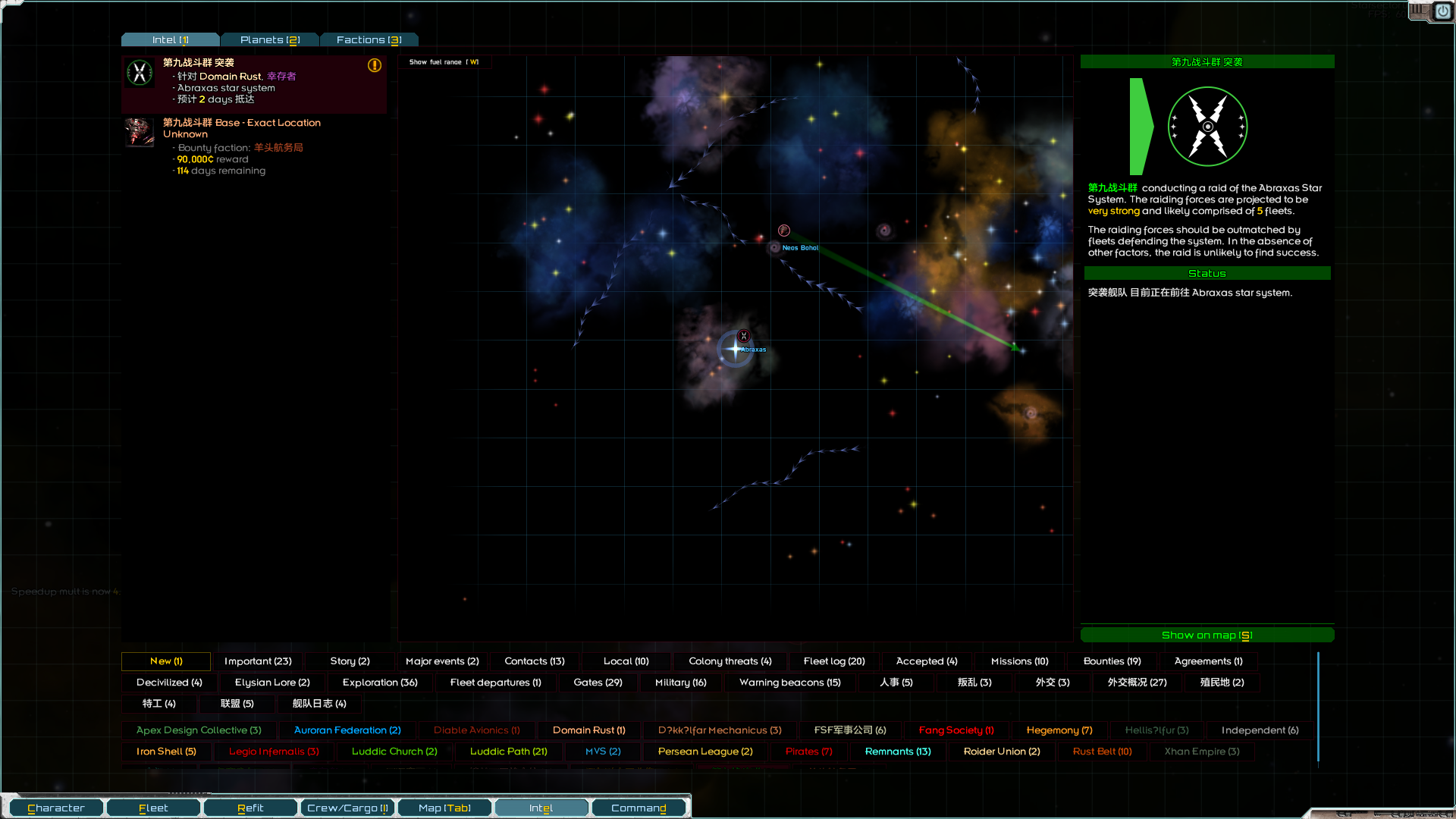Click the Abraxas star on the map
The height and width of the screenshot is (819, 1456).
734,349
